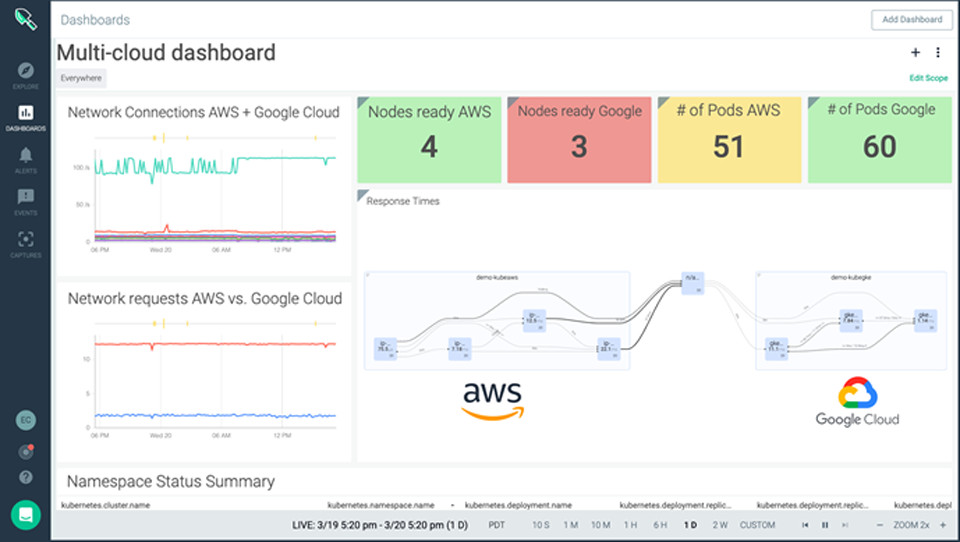Open the PDT timezone selector
The width and height of the screenshot is (960, 542).
(497, 525)
